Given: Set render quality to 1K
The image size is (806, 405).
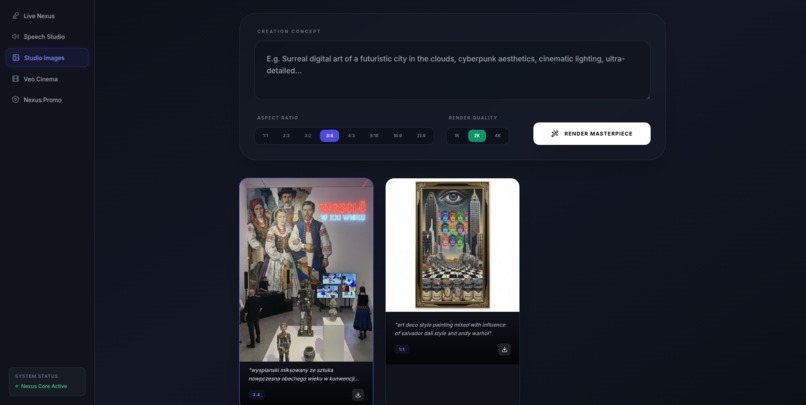Looking at the screenshot, I should tap(456, 136).
